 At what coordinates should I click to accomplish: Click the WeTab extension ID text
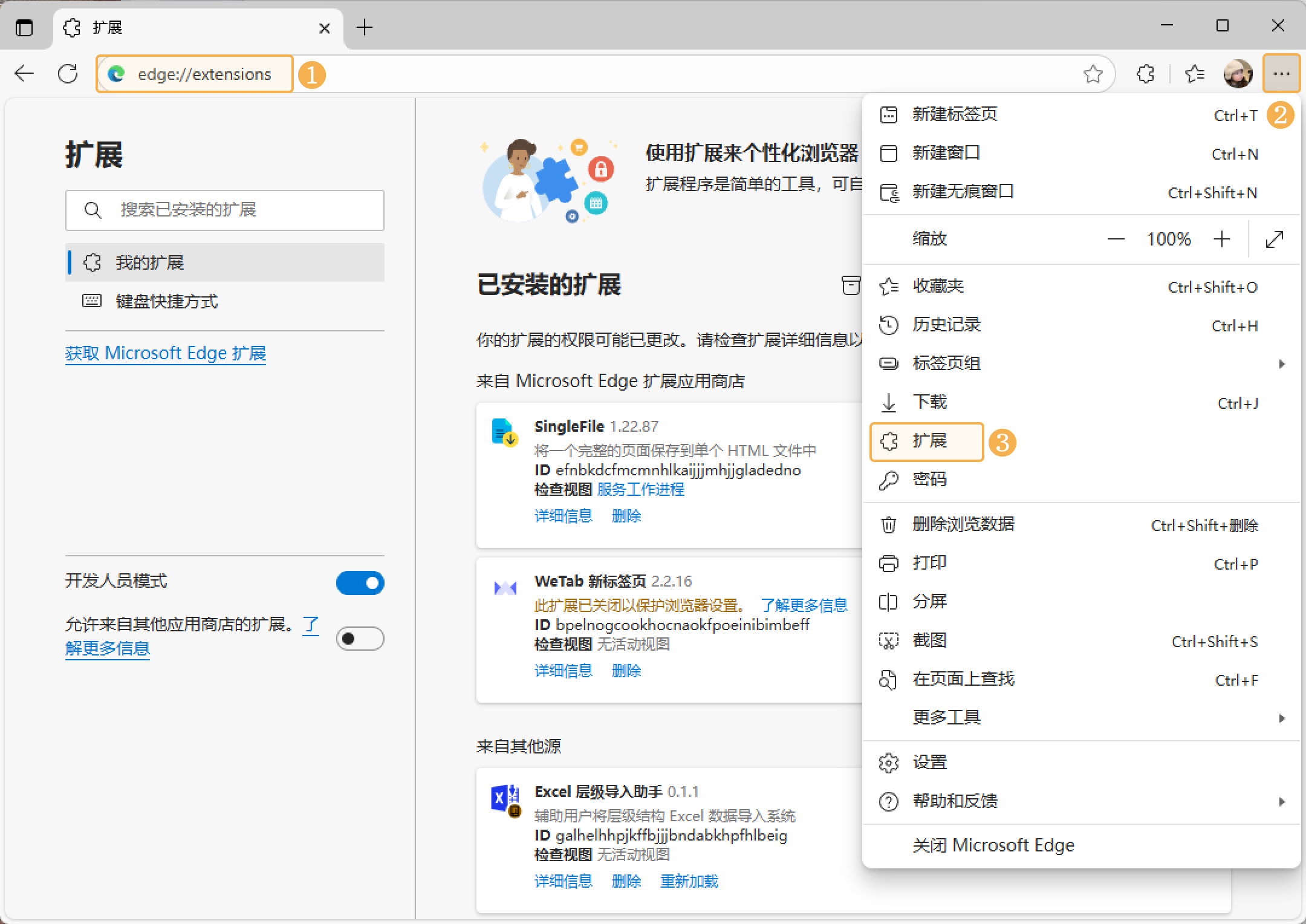coord(672,625)
